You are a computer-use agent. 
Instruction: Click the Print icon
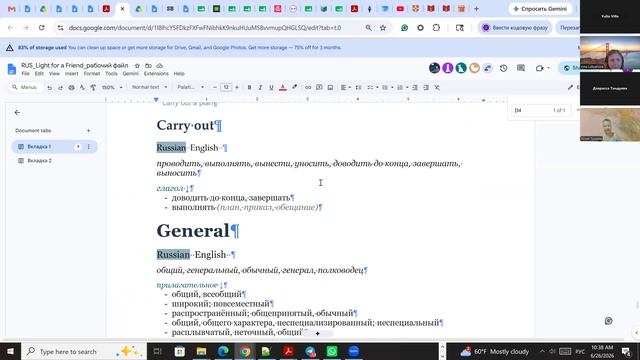point(71,87)
